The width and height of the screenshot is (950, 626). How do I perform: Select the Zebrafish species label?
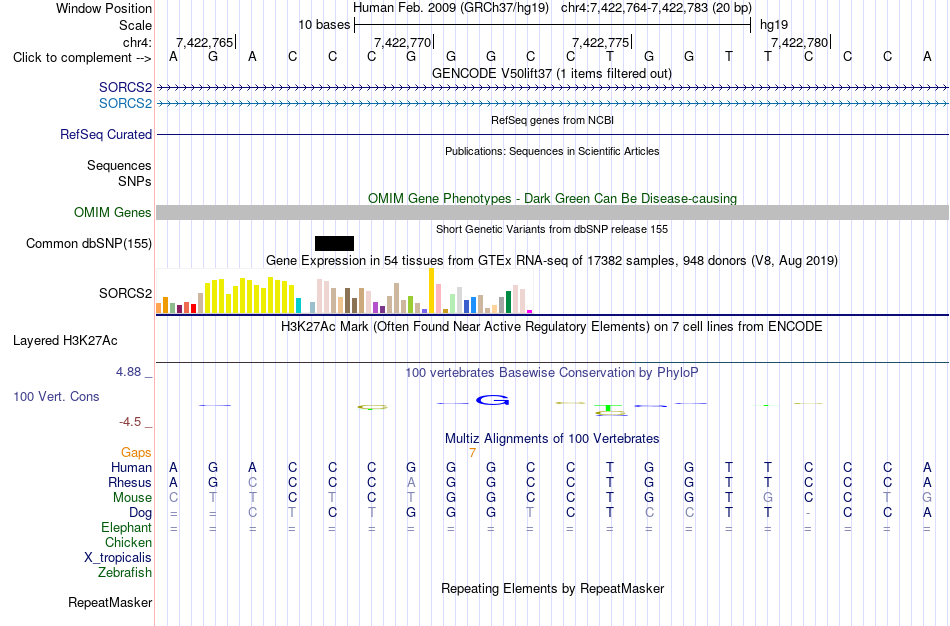click(x=125, y=573)
